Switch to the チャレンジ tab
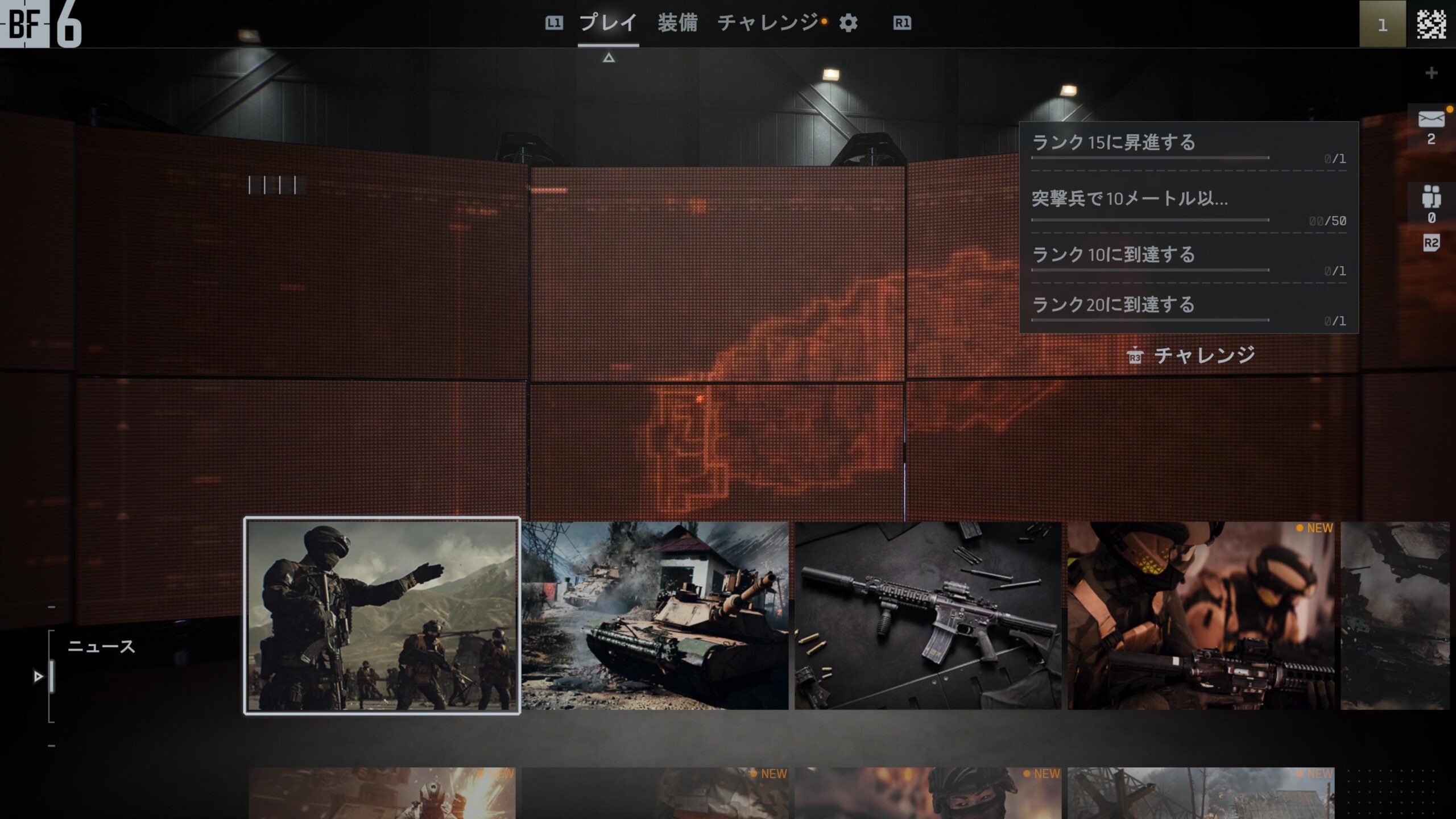The image size is (1456, 819). (x=768, y=23)
